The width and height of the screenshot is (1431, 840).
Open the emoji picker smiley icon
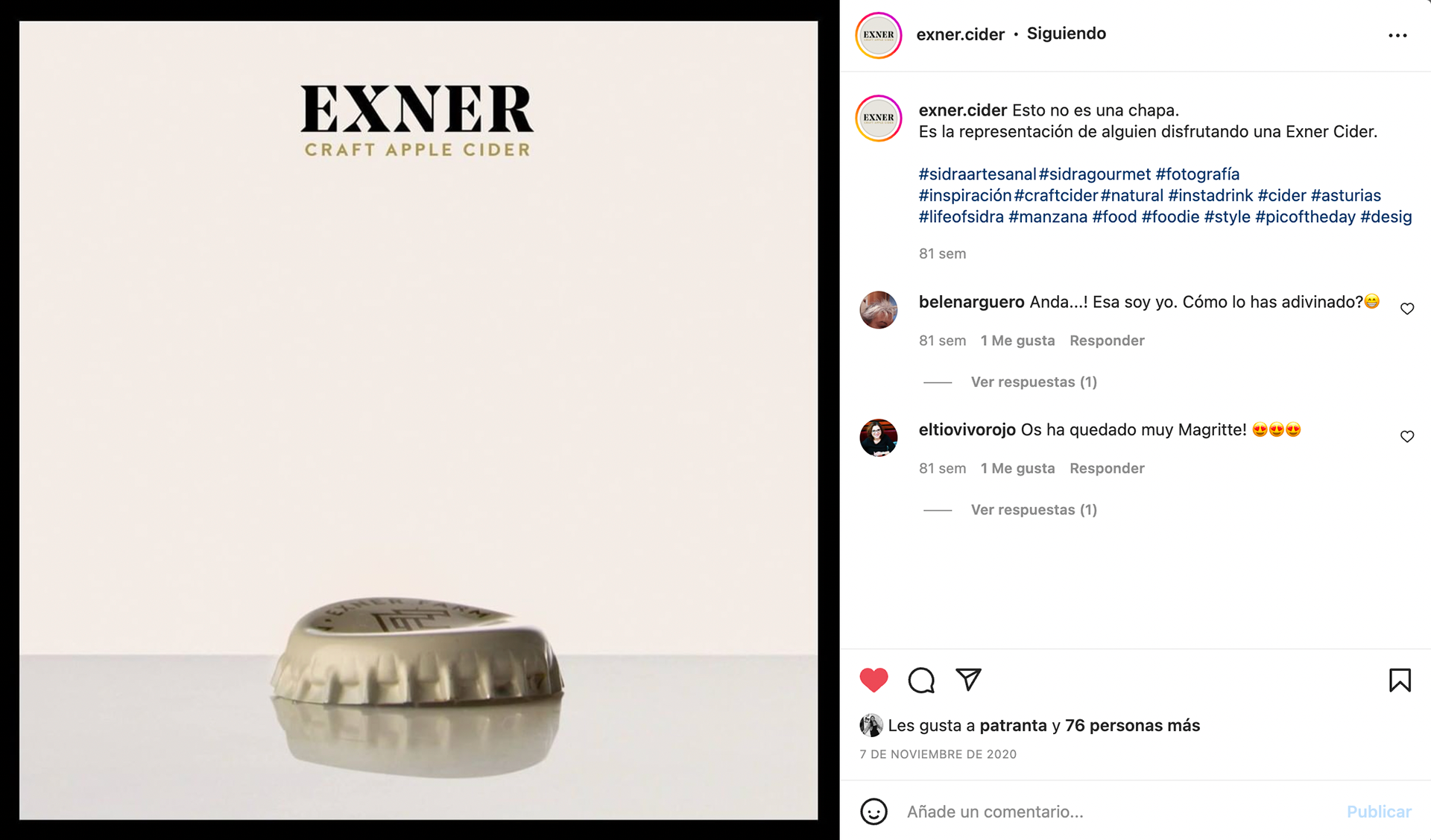coord(874,812)
